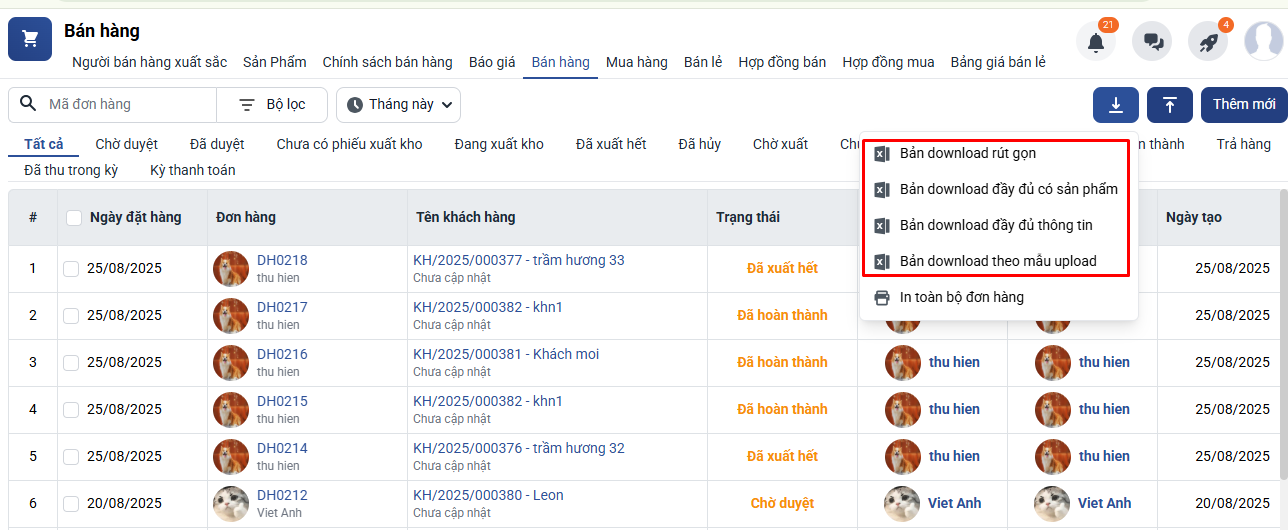1288x530 pixels.
Task: Open the user profile avatar
Action: (1264, 41)
